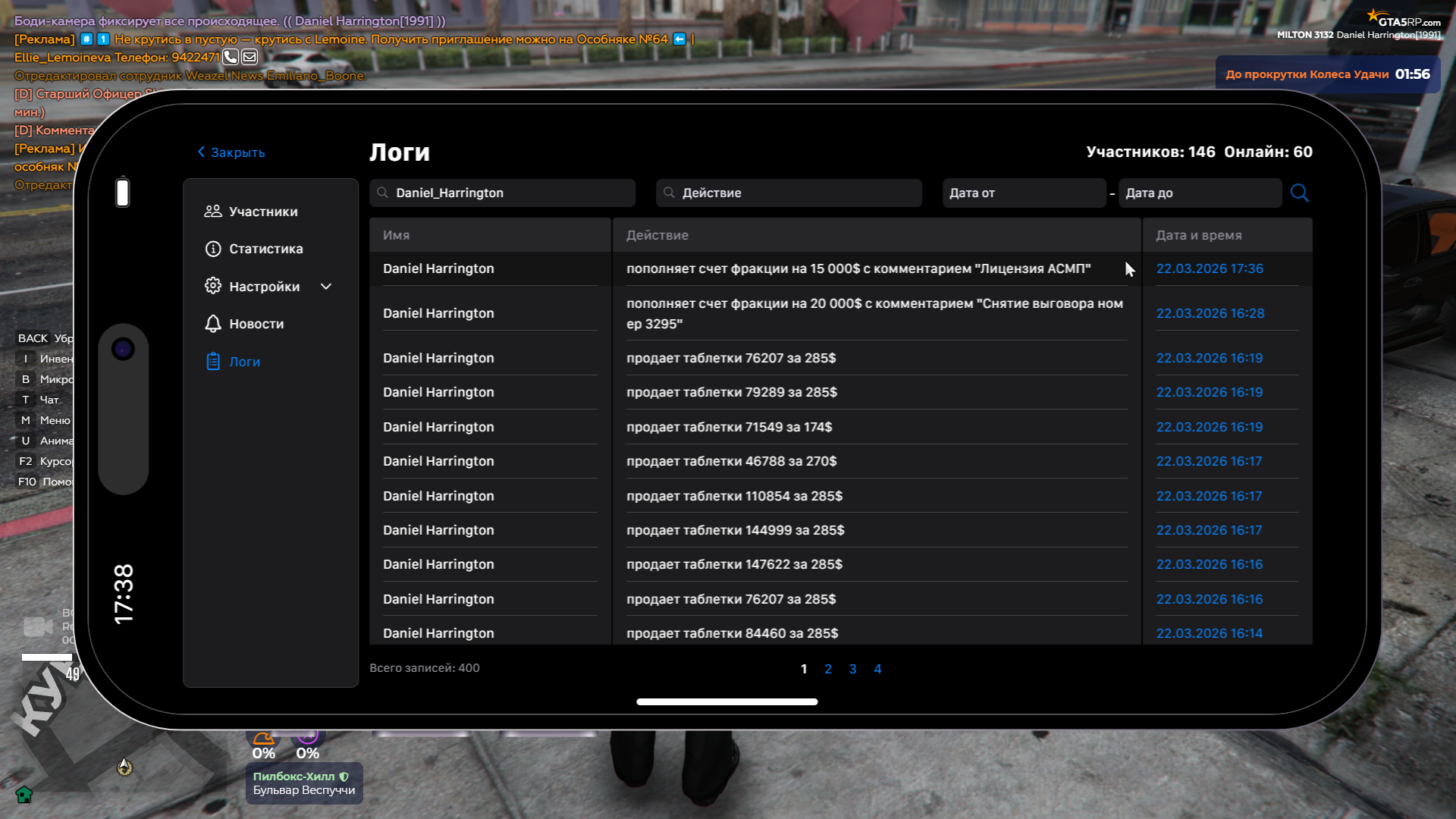1456x819 pixels.
Task: Open logs page 4
Action: [877, 669]
